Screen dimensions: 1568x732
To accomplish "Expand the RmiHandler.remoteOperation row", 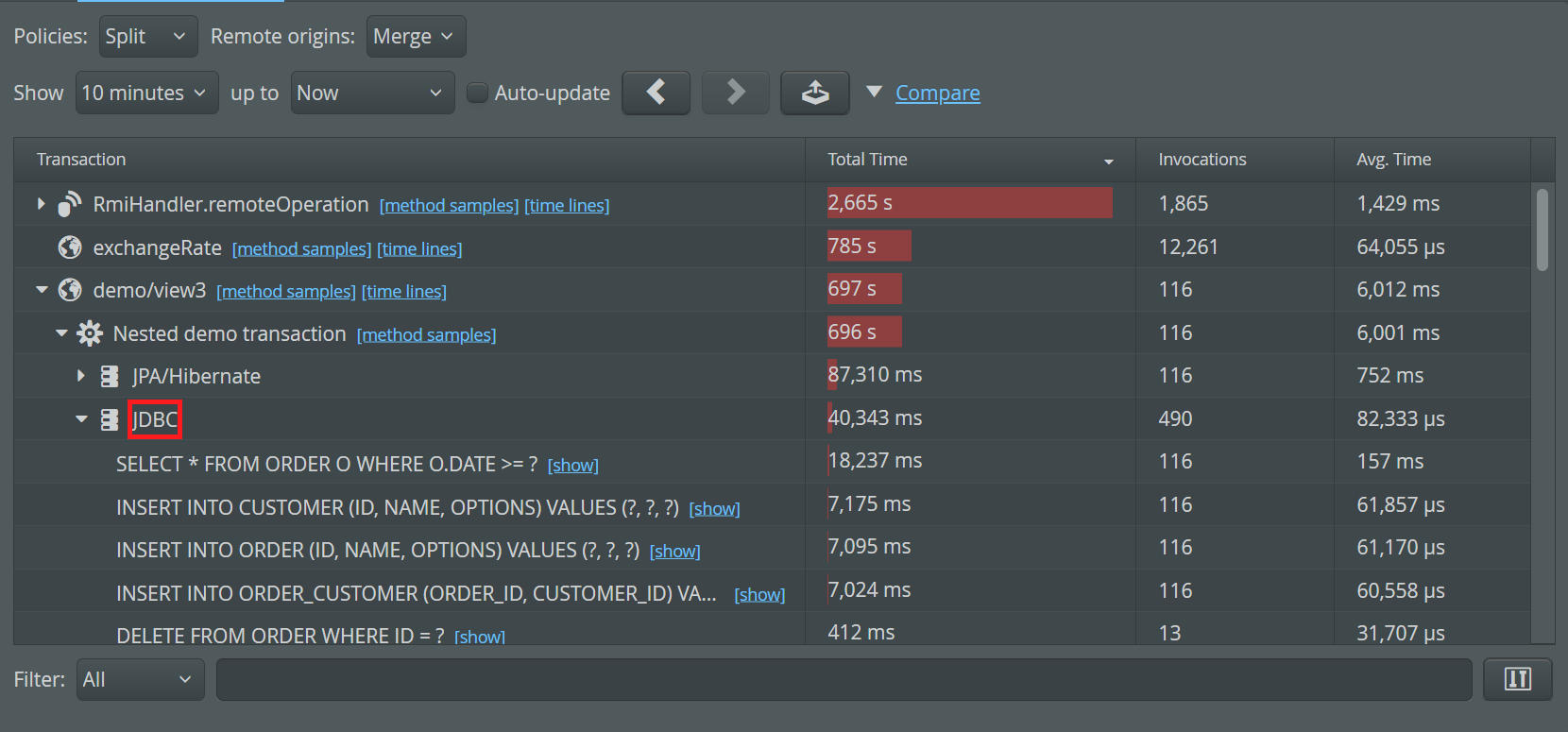I will 41,204.
